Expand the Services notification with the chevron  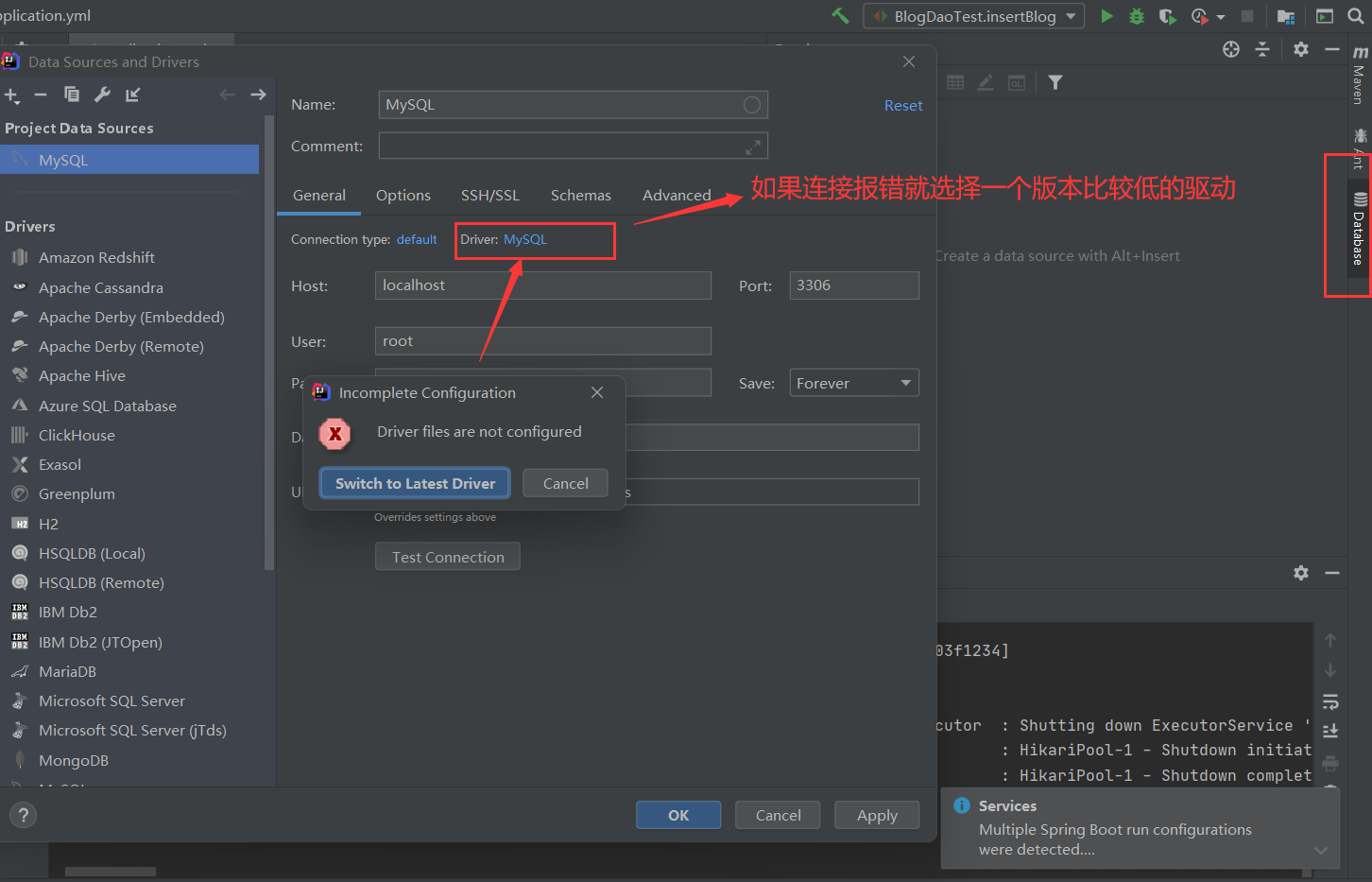[x=1321, y=850]
